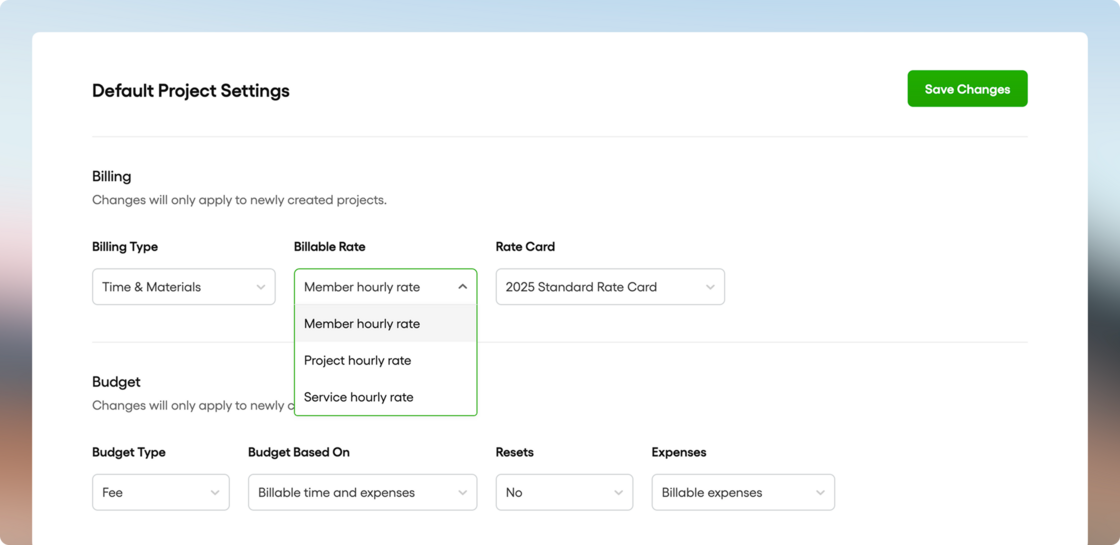Click the Save Changes button
The width and height of the screenshot is (1120, 545).
click(967, 89)
